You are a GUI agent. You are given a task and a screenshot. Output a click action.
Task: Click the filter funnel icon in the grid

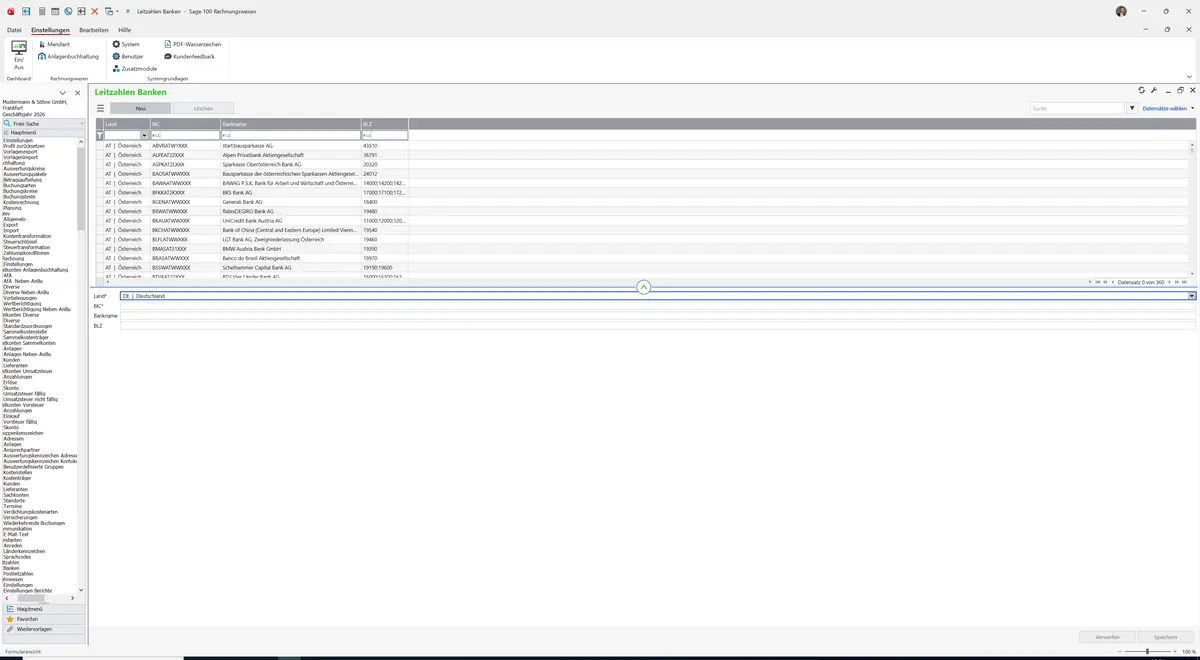coord(99,135)
